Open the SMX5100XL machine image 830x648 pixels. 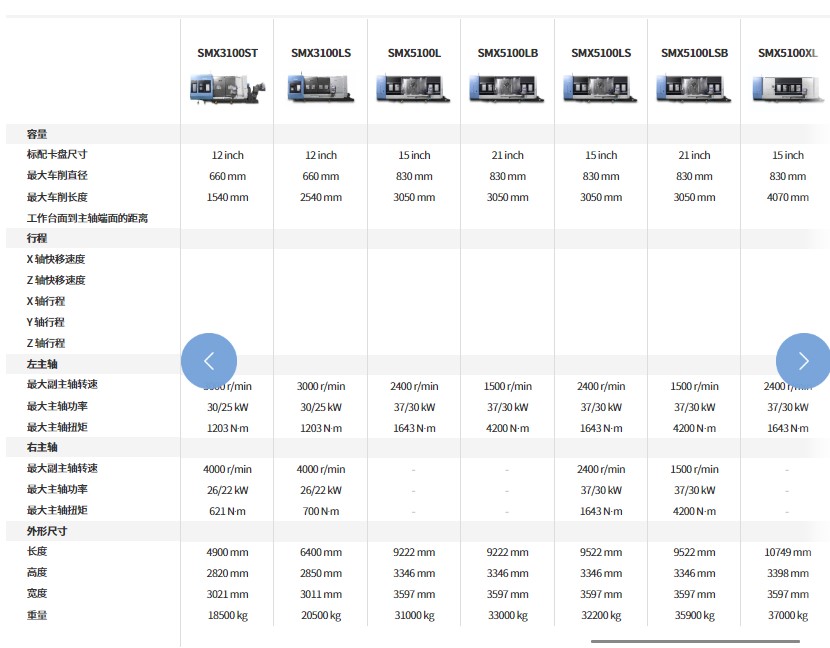(788, 88)
